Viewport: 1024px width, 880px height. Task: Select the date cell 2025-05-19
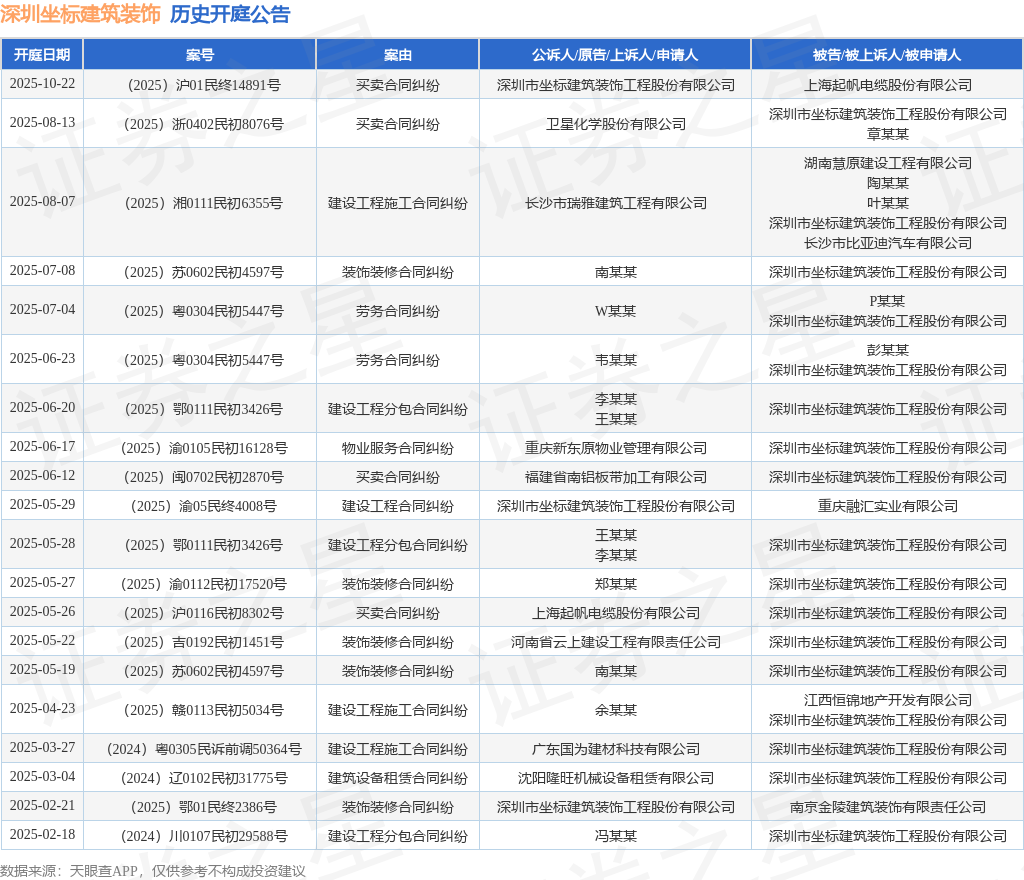pos(42,670)
